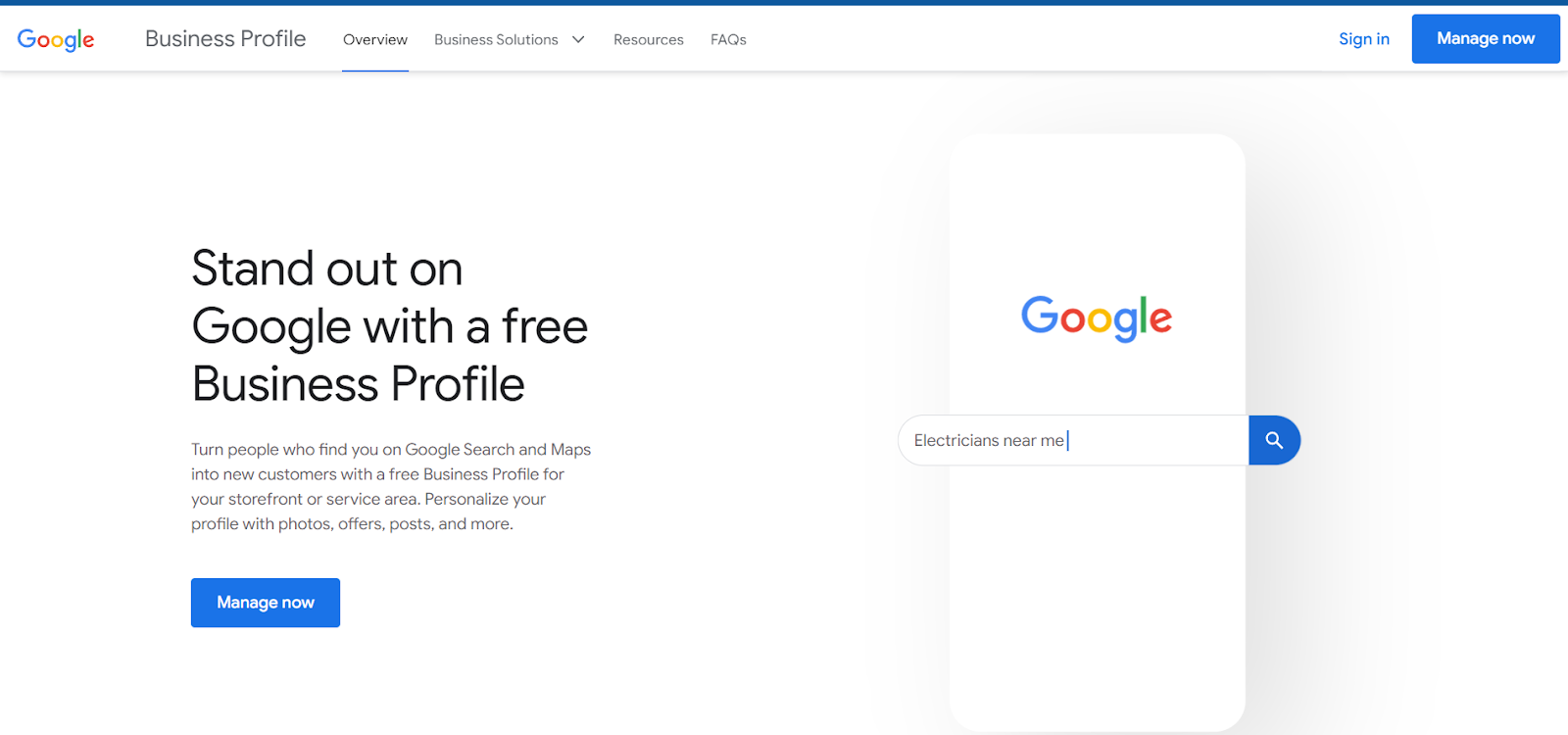Image resolution: width=1568 pixels, height=735 pixels.
Task: Expand the Business Solutions chevron
Action: [578, 39]
